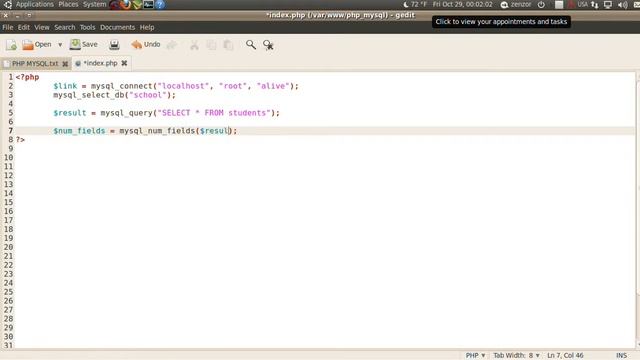Image resolution: width=640 pixels, height=360 pixels.
Task: Click the Cut scissors icon
Action: click(x=194, y=45)
